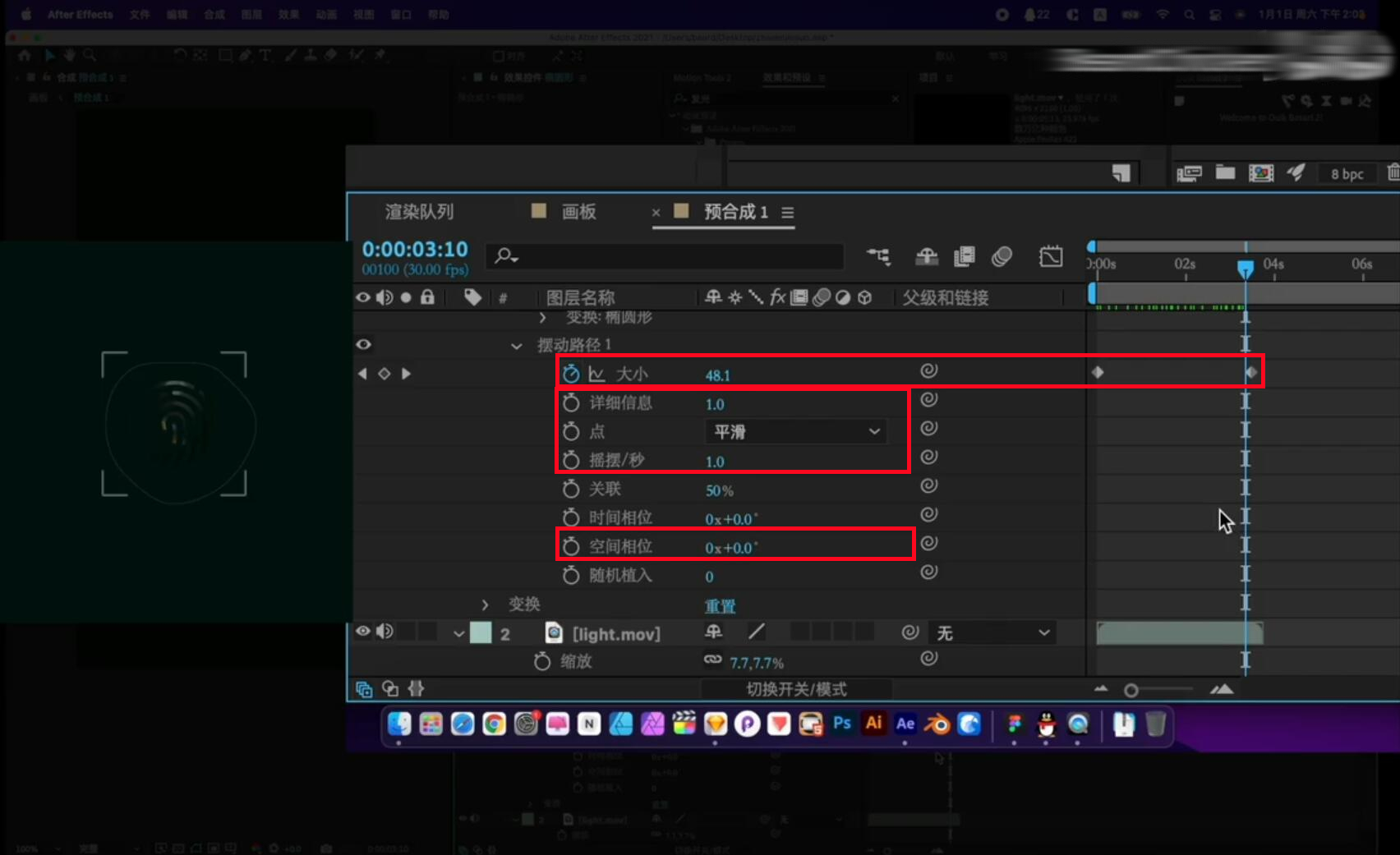Open the After Effects menu
1400x855 pixels.
[x=80, y=14]
